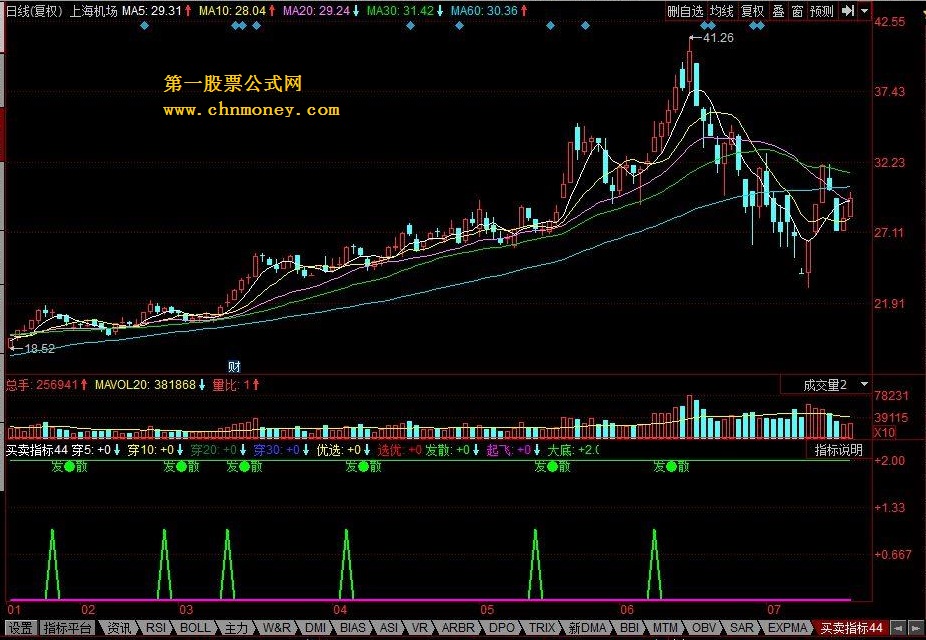This screenshot has height=640, width=926.
Task: Switch to the 主力 tab
Action: pos(236,628)
